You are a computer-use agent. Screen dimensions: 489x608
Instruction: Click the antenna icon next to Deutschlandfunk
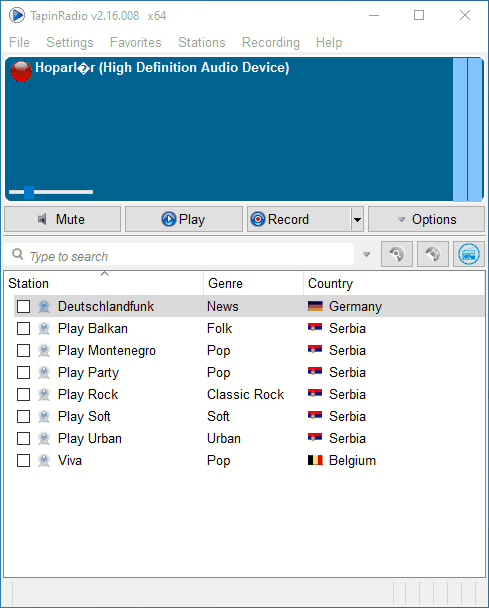[44, 306]
